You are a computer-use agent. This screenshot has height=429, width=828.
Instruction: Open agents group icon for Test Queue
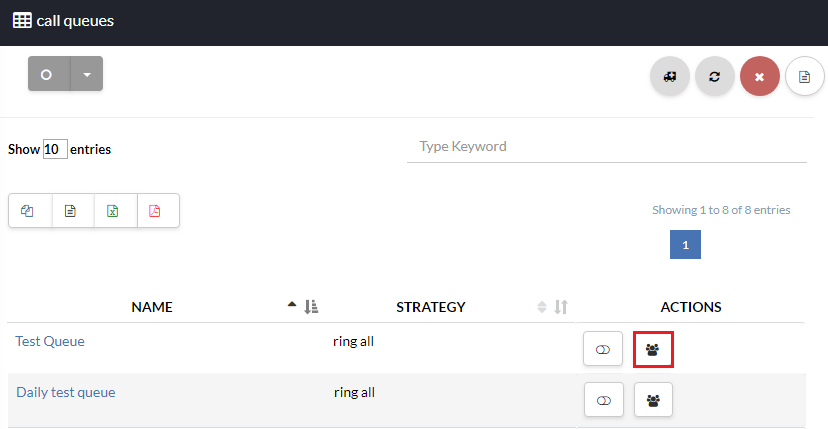653,349
